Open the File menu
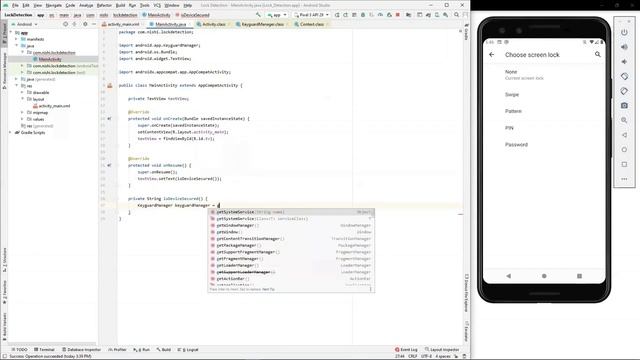This screenshot has width=640, height=360. (15, 5)
